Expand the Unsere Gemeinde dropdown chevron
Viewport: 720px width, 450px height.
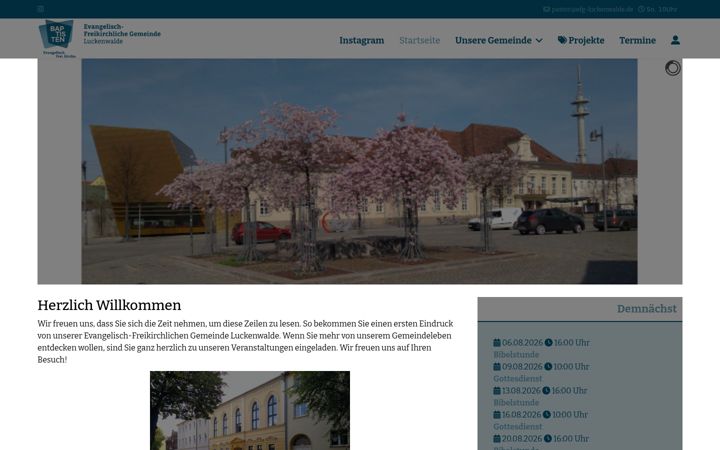(539, 40)
